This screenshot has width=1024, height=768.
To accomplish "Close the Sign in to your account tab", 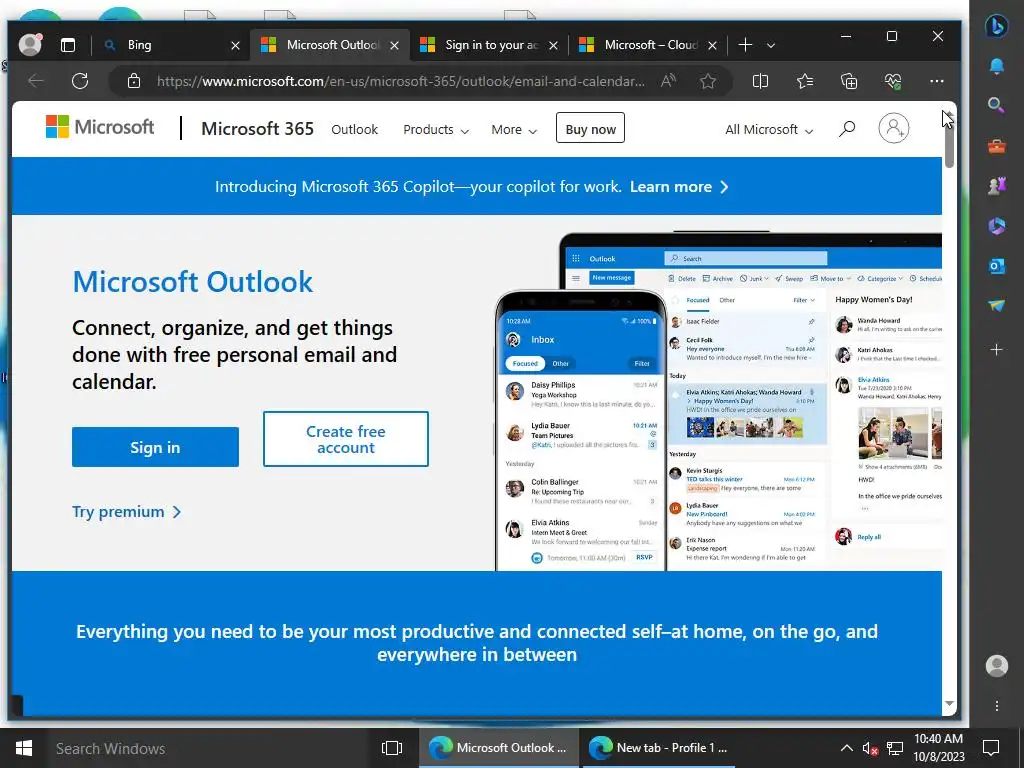I will point(553,45).
